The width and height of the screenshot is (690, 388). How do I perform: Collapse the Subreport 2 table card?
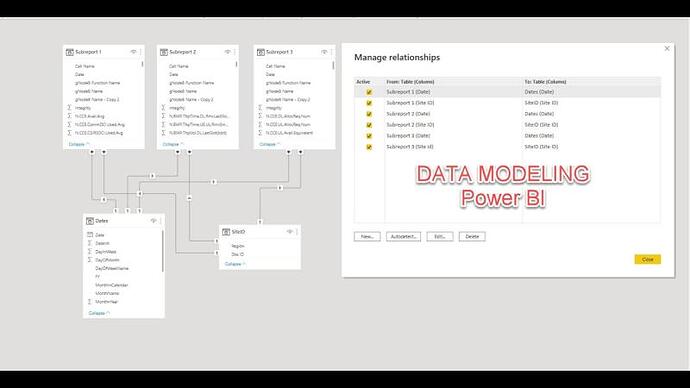(173, 144)
